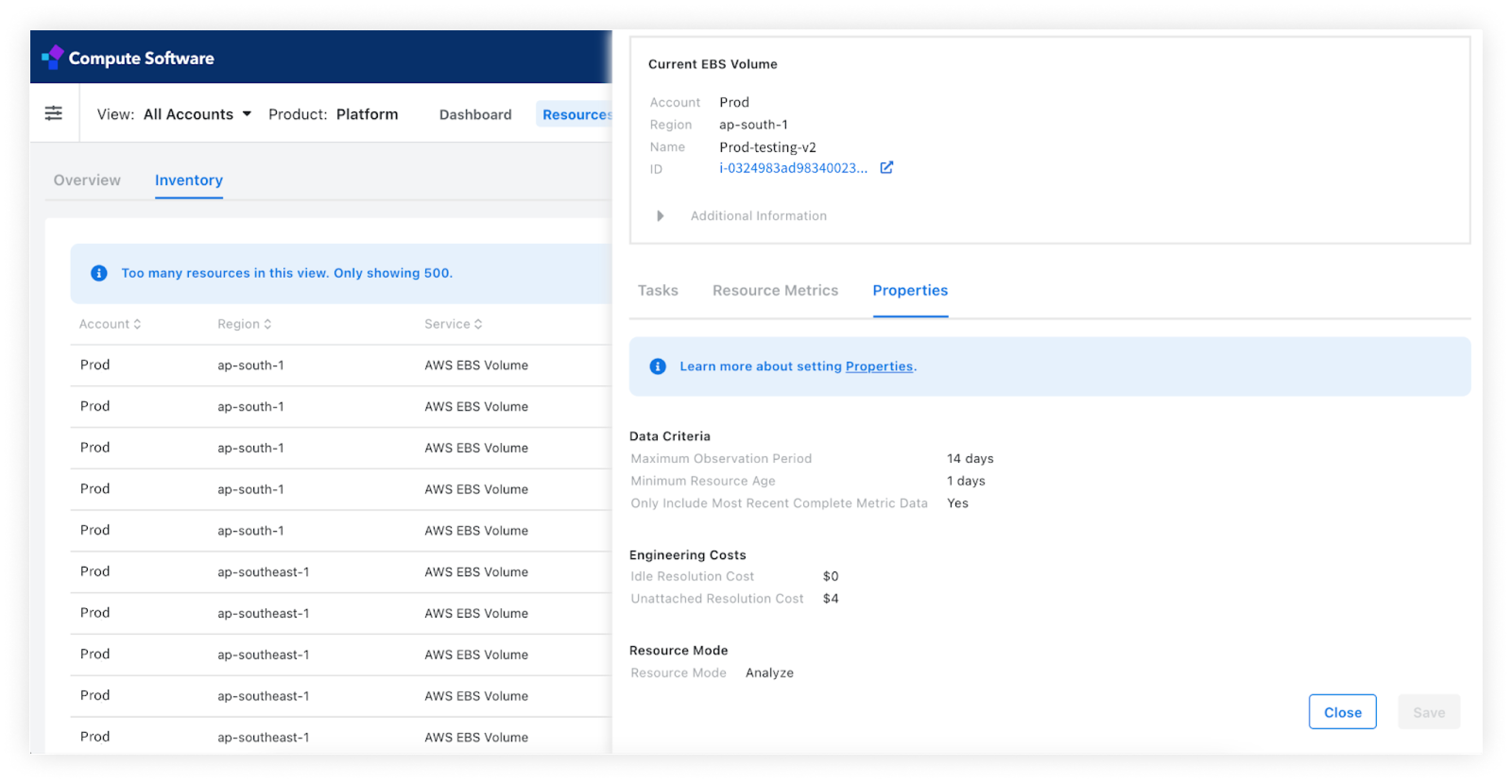Screen dimensions: 1512x784
Task: Click the '1 days' minimum resource age value
Action: tap(966, 481)
